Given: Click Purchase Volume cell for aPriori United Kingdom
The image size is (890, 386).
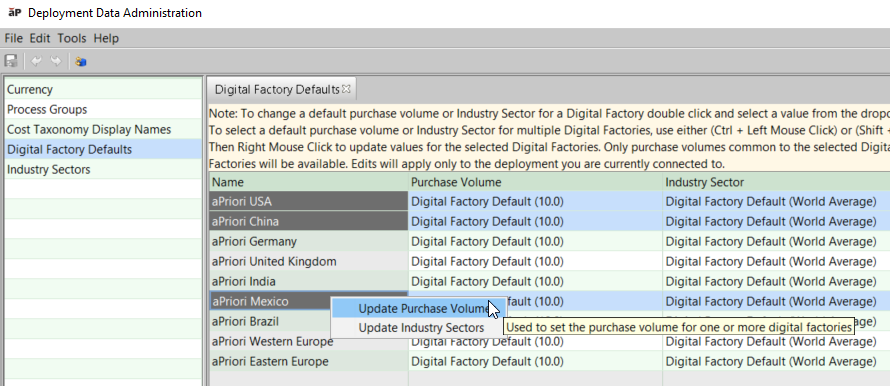Looking at the screenshot, I should [535, 261].
